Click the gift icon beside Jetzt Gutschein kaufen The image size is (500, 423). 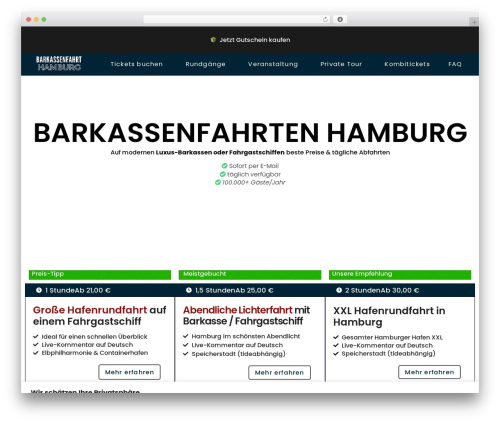pyautogui.click(x=213, y=40)
